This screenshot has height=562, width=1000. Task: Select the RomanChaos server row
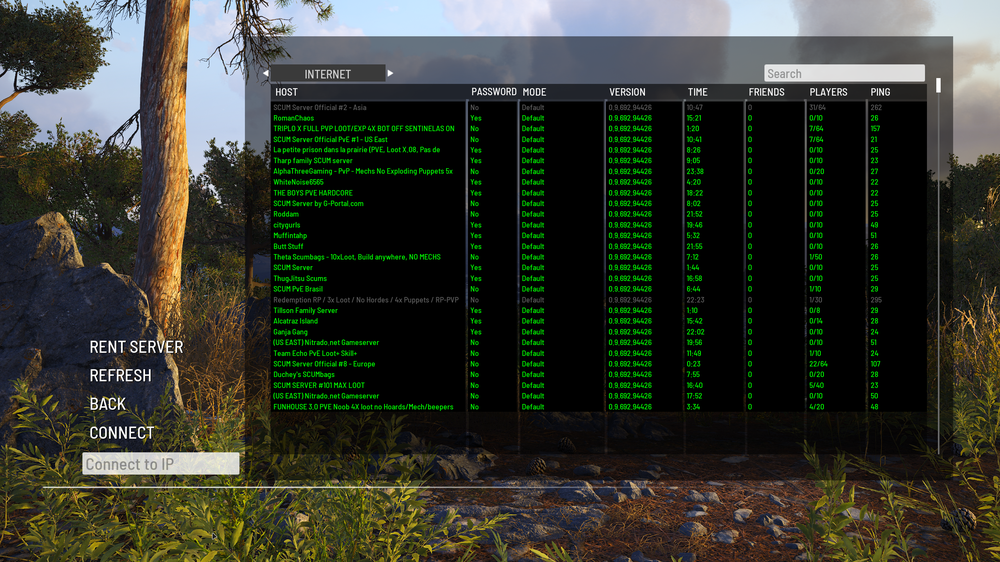[x=598, y=118]
